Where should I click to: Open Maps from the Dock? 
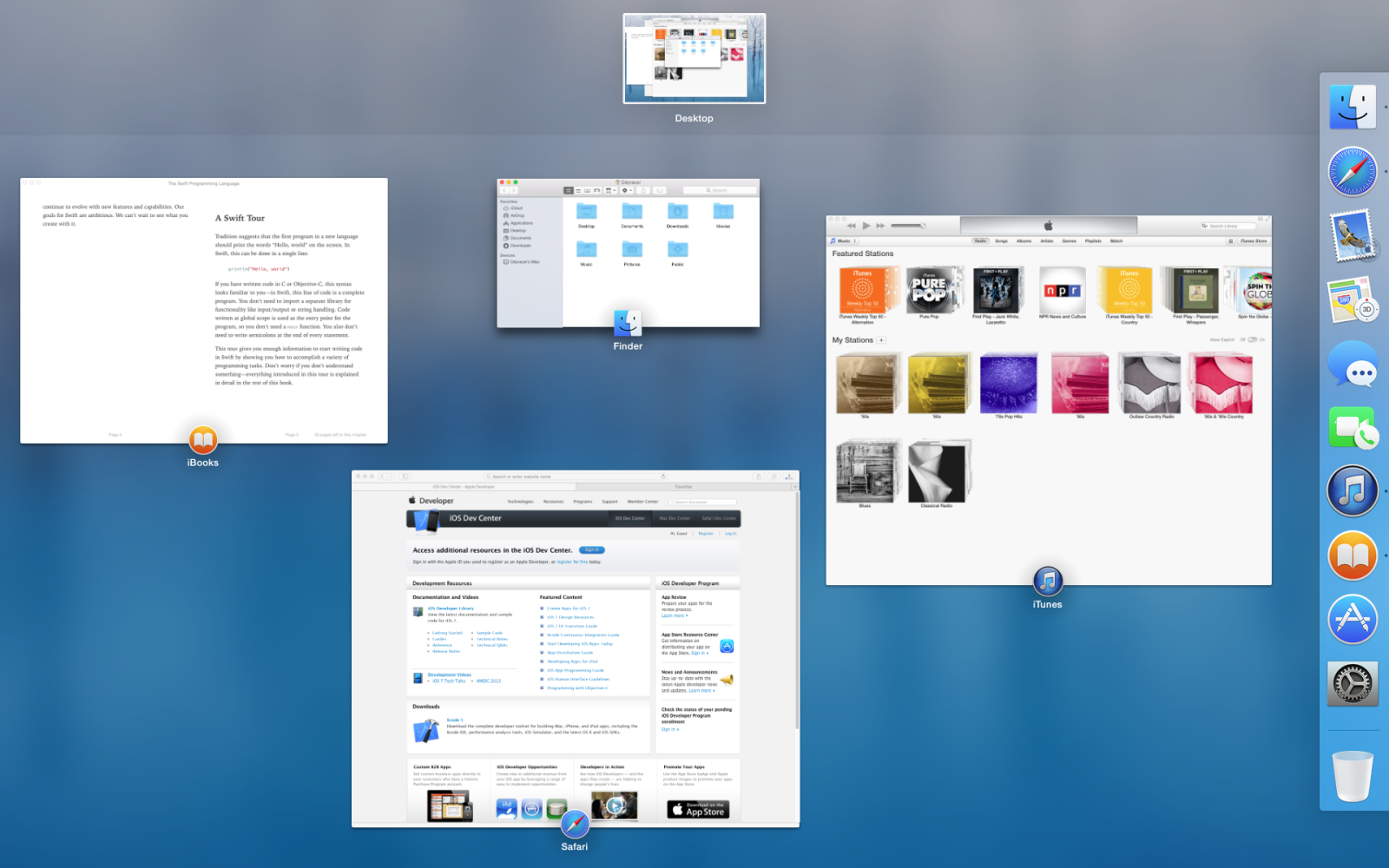pos(1353,299)
